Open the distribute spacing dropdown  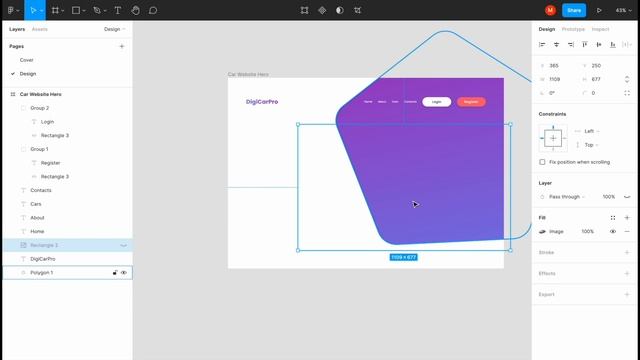click(627, 44)
